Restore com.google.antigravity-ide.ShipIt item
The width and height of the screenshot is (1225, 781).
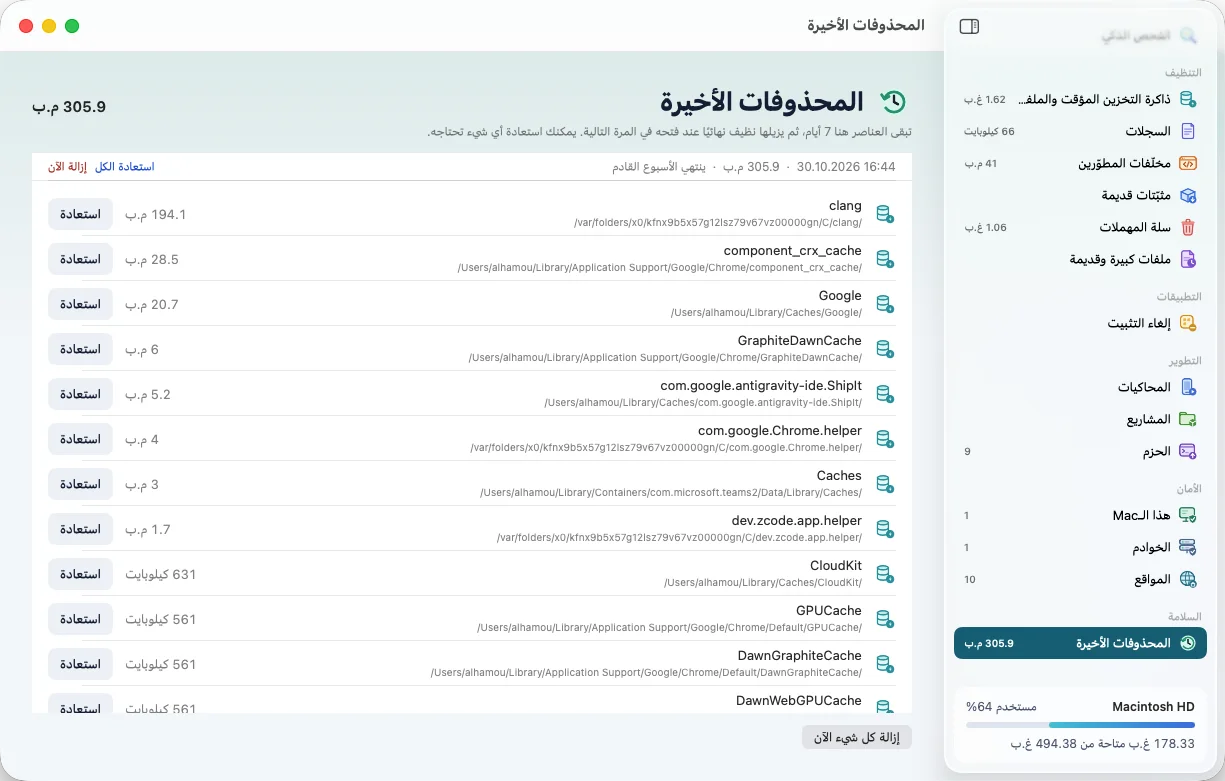coord(80,394)
